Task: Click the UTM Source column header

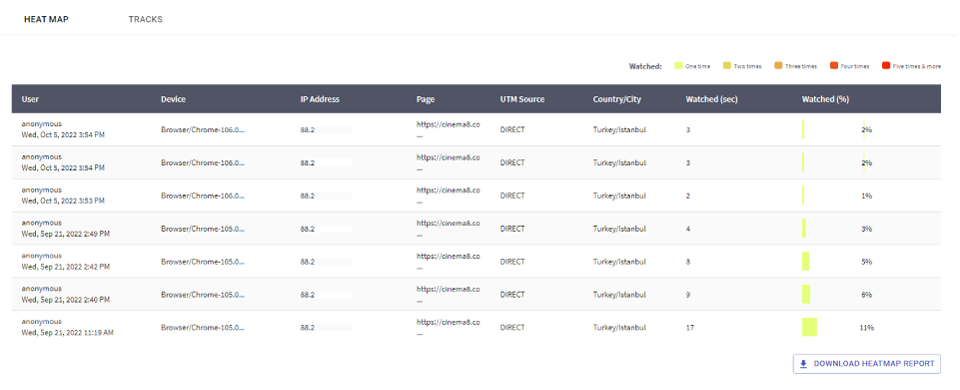Action: click(x=522, y=99)
